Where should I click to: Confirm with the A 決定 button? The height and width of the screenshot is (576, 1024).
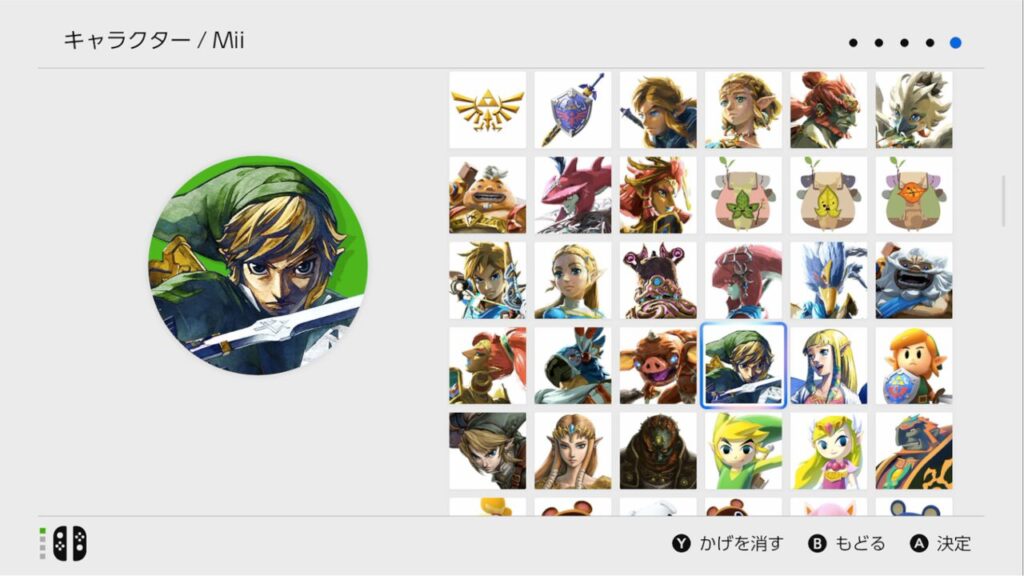940,543
